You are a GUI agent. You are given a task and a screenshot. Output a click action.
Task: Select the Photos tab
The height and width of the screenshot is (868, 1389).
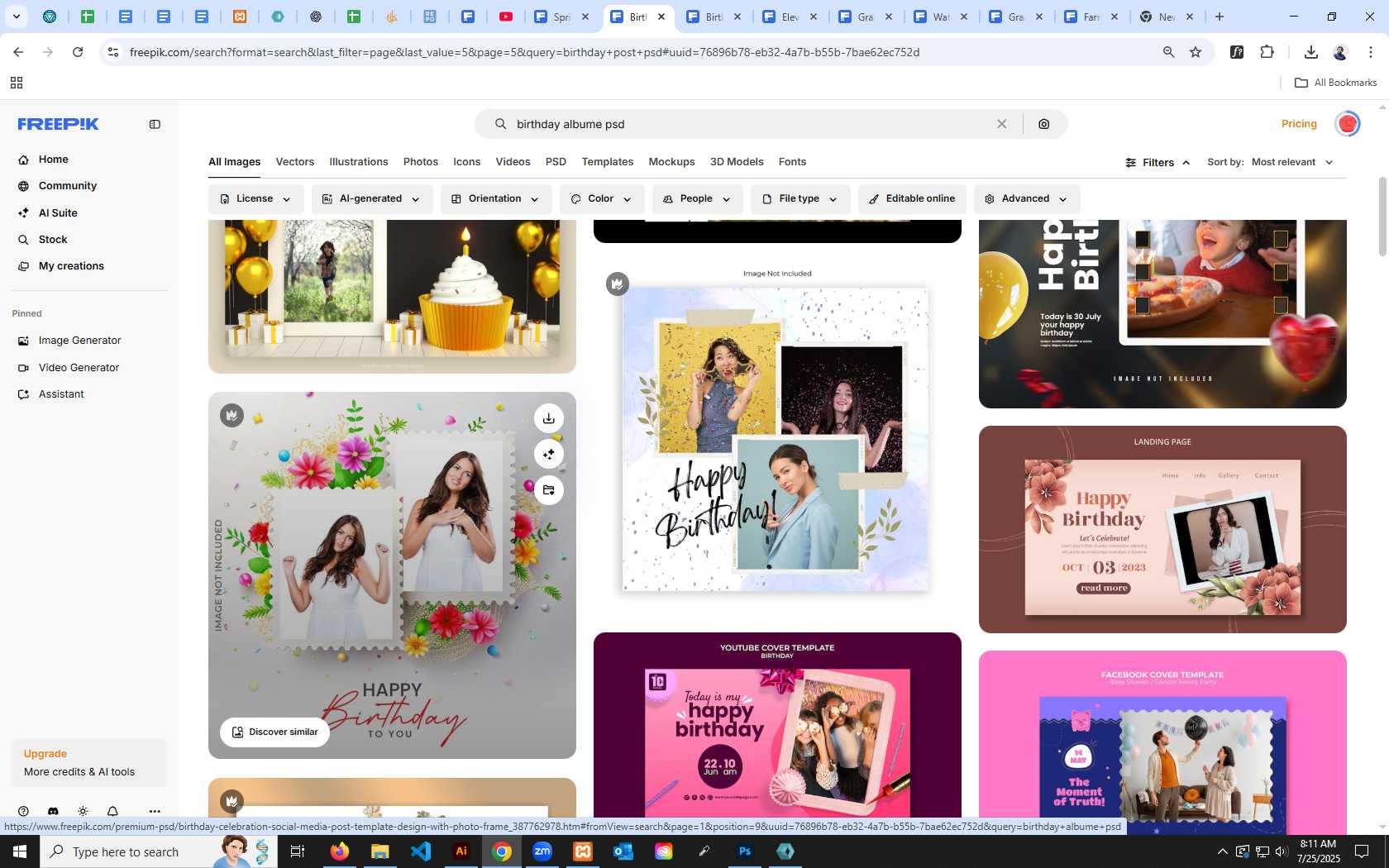[x=421, y=162]
